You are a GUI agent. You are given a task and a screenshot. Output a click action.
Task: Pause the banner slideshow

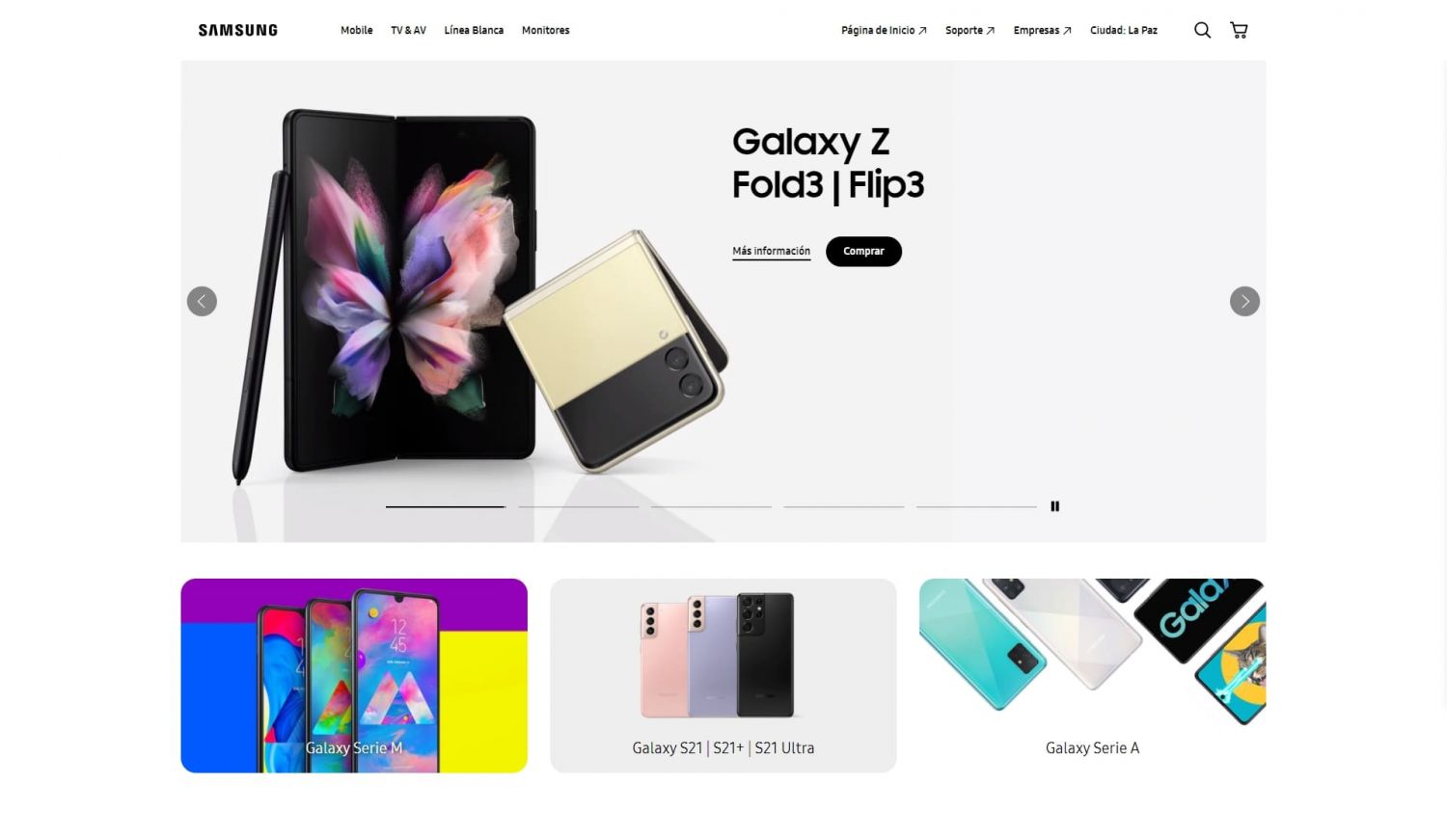[x=1054, y=506]
